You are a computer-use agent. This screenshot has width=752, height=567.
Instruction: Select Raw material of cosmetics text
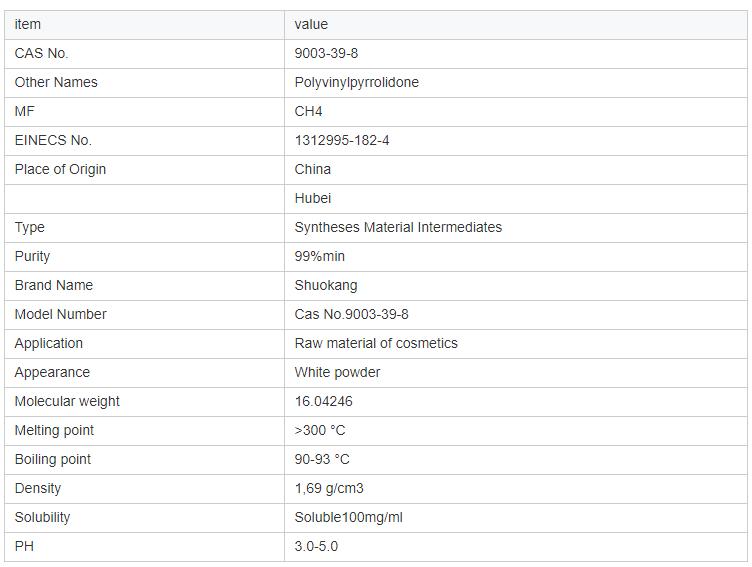pyautogui.click(x=376, y=343)
